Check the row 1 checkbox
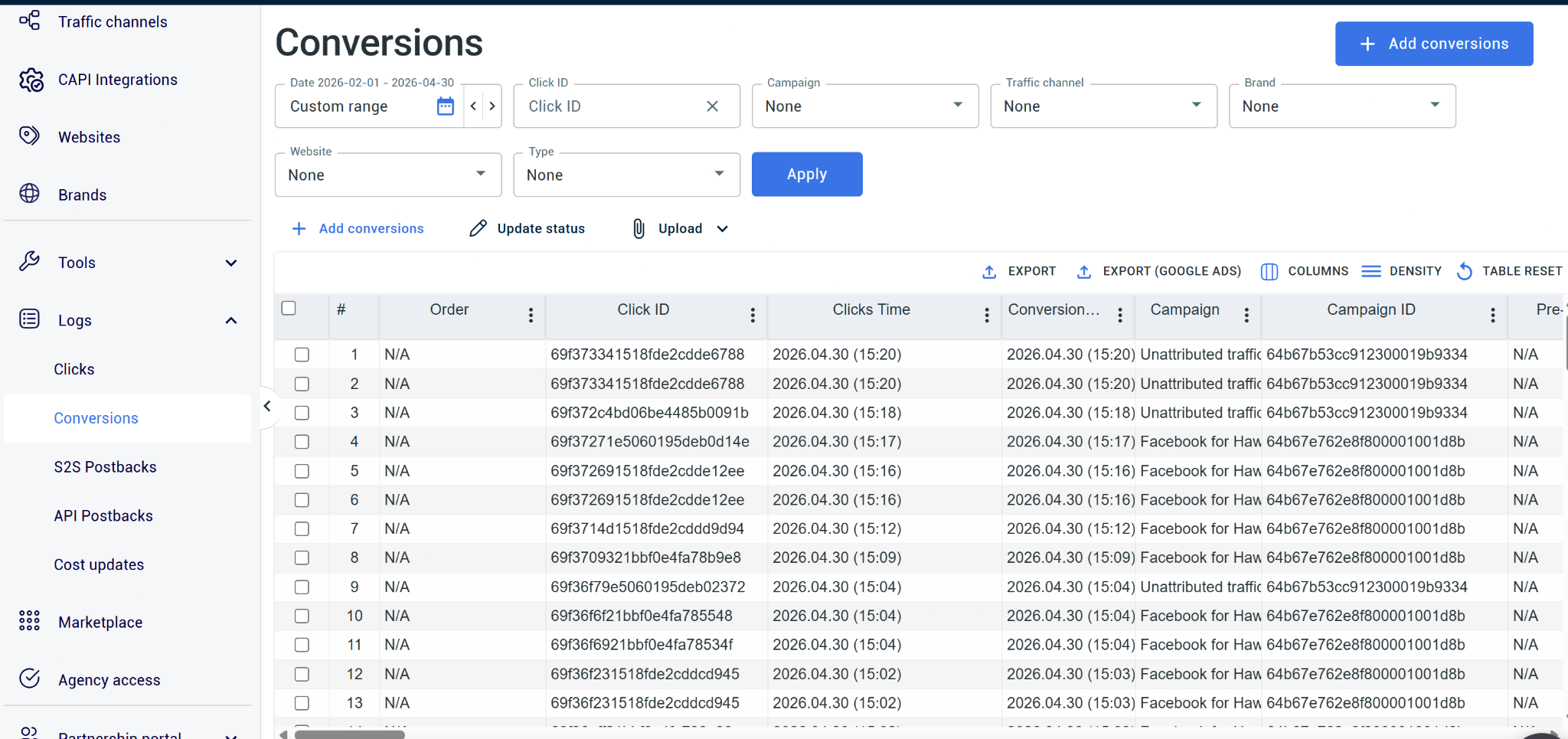The width and height of the screenshot is (1568, 739). [302, 355]
